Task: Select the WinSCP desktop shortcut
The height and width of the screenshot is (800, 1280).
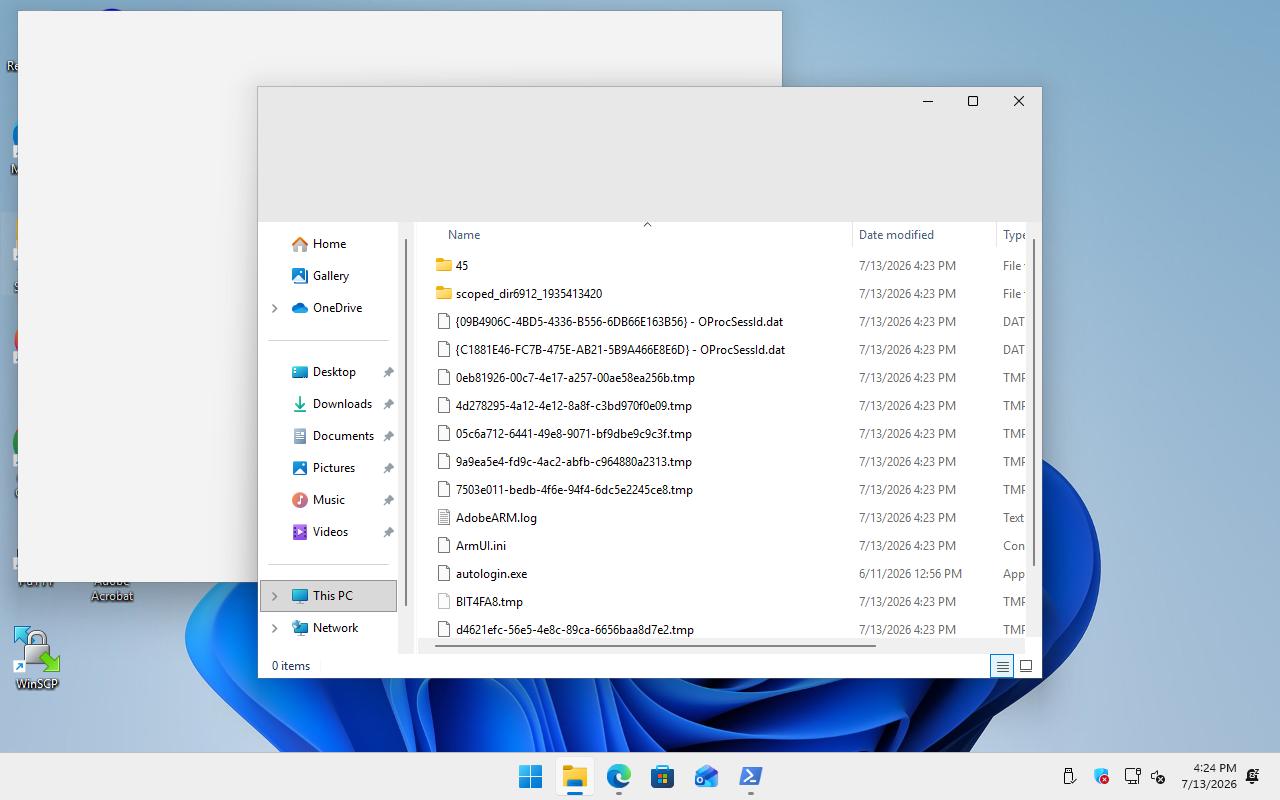Action: (37, 658)
